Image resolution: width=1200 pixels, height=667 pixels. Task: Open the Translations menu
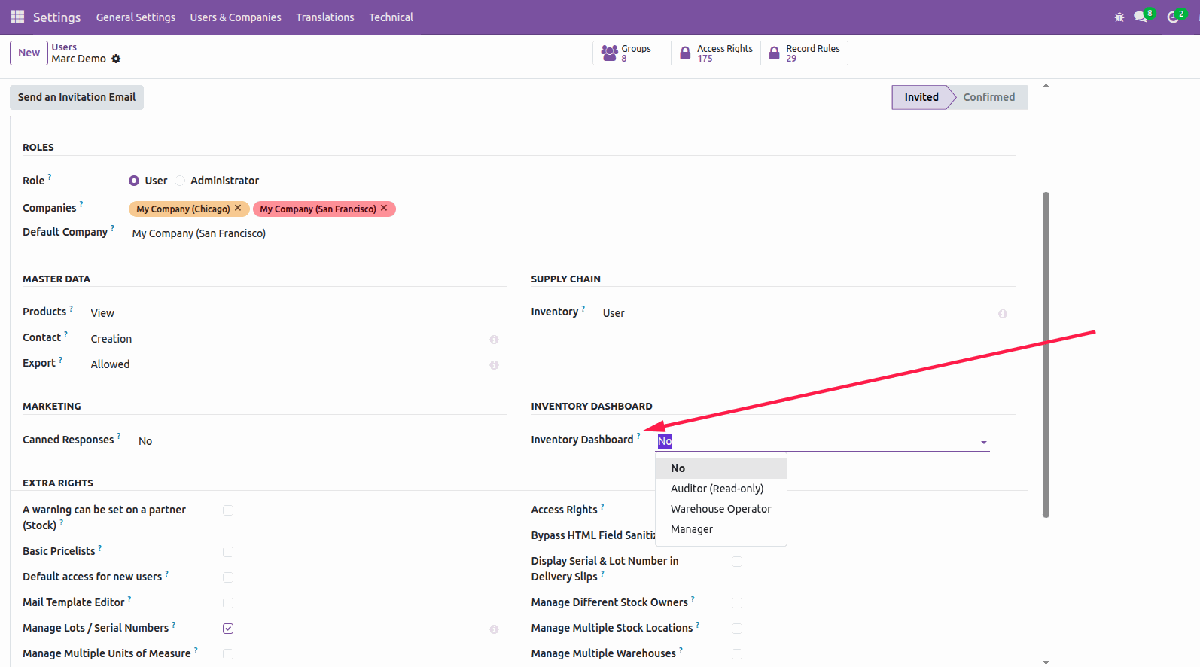tap(325, 17)
